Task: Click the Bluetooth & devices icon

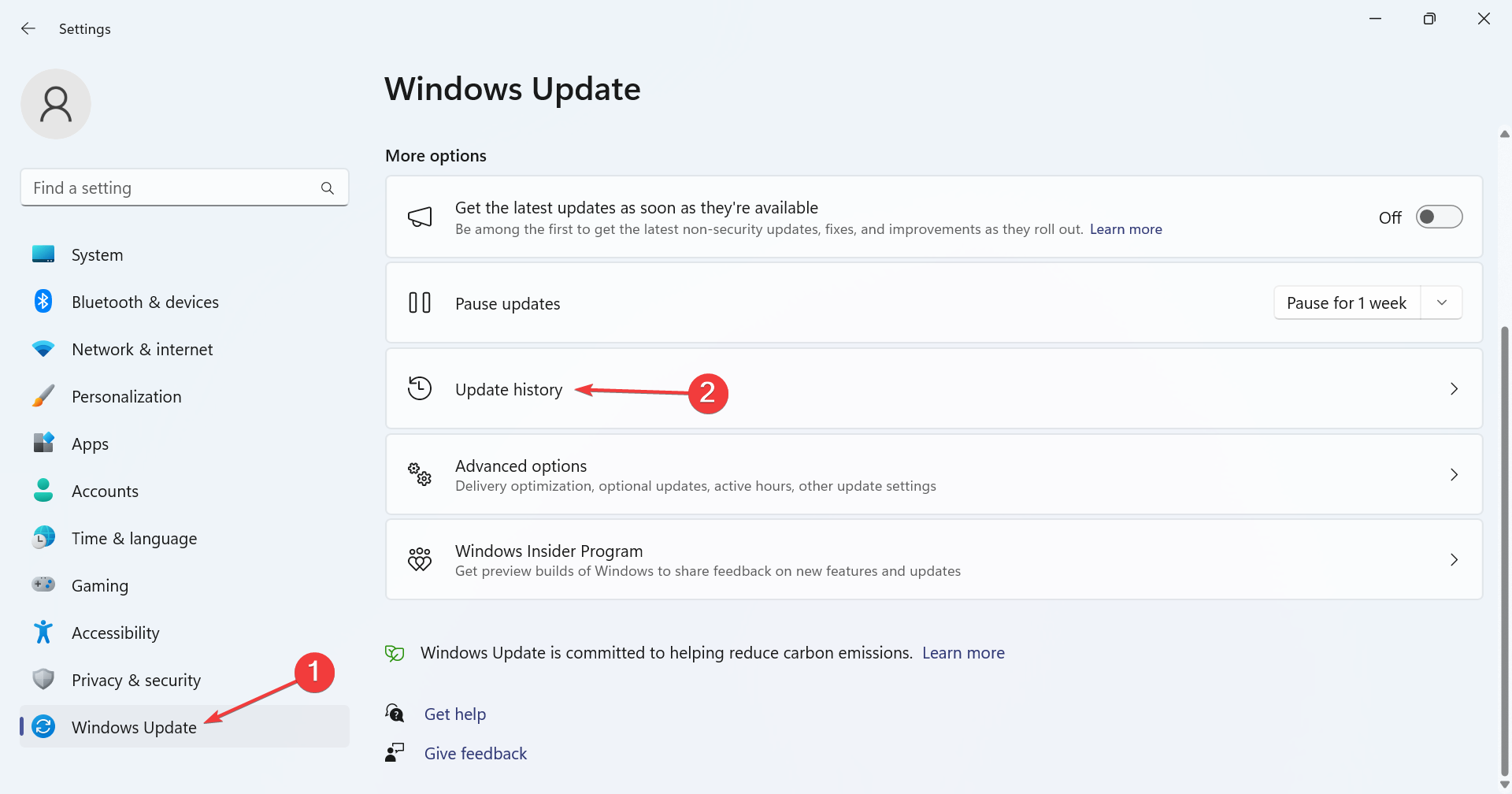Action: point(43,302)
